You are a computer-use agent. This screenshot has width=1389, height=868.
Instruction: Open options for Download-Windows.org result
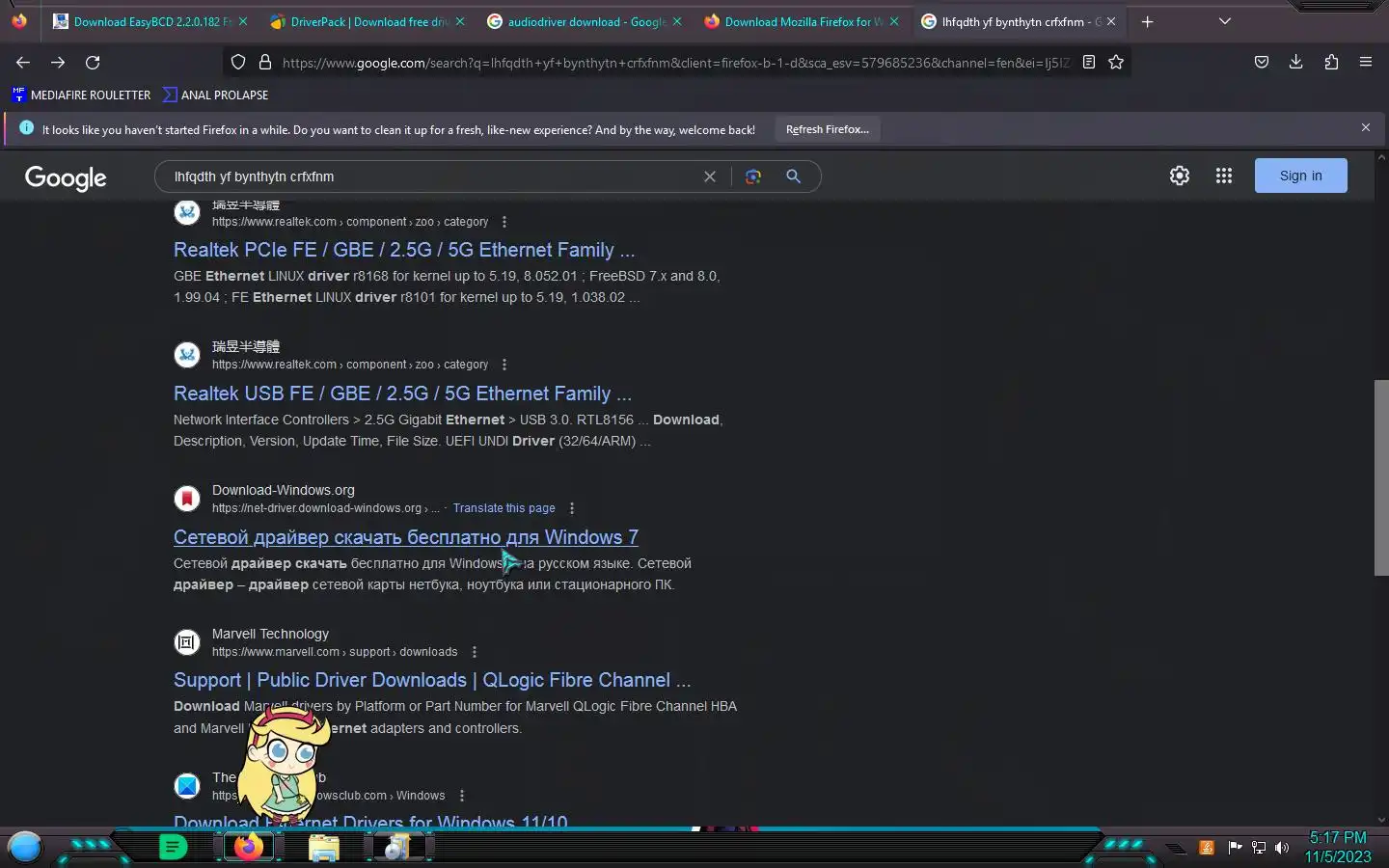pyautogui.click(x=572, y=508)
